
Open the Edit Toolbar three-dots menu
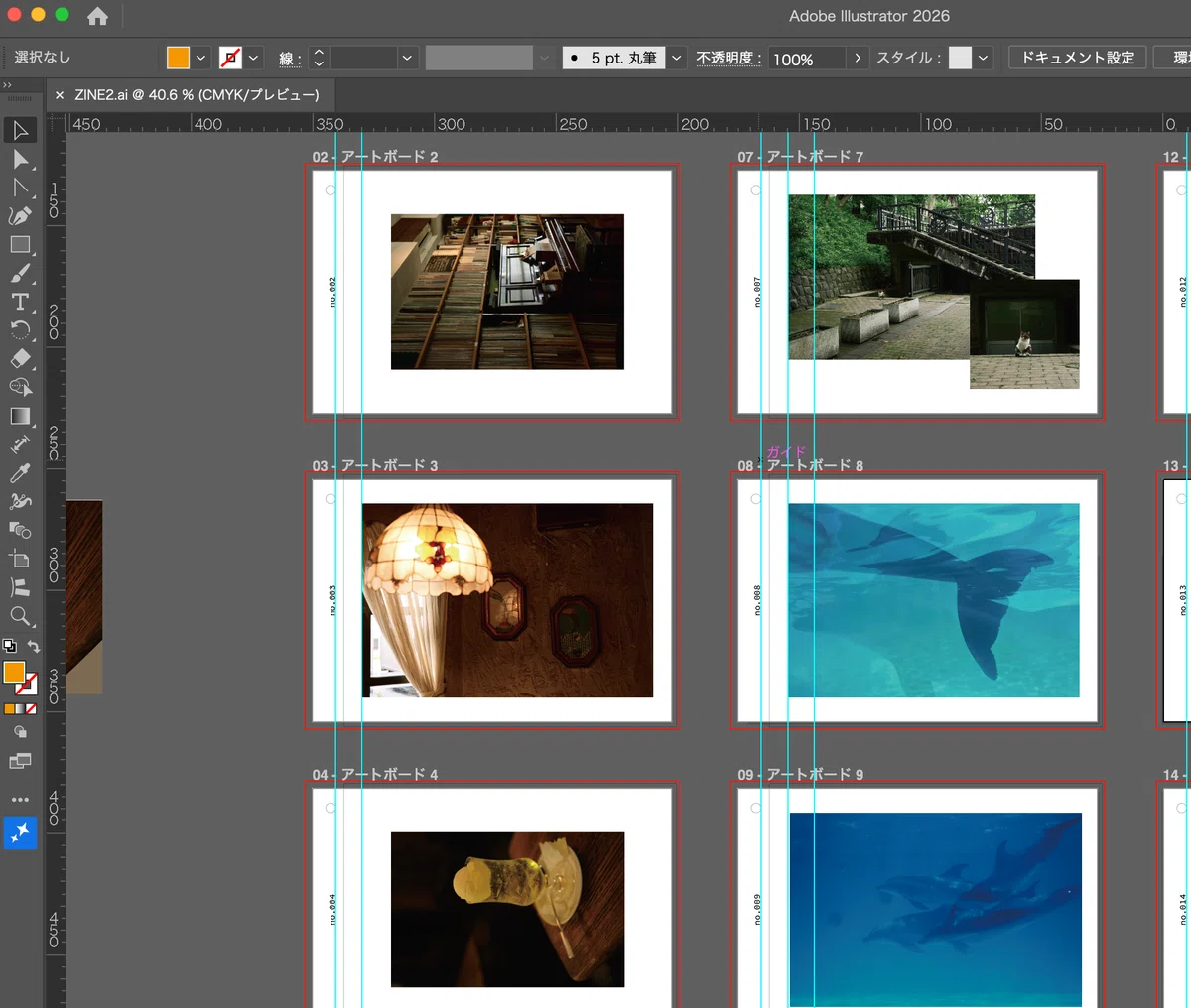[x=20, y=799]
